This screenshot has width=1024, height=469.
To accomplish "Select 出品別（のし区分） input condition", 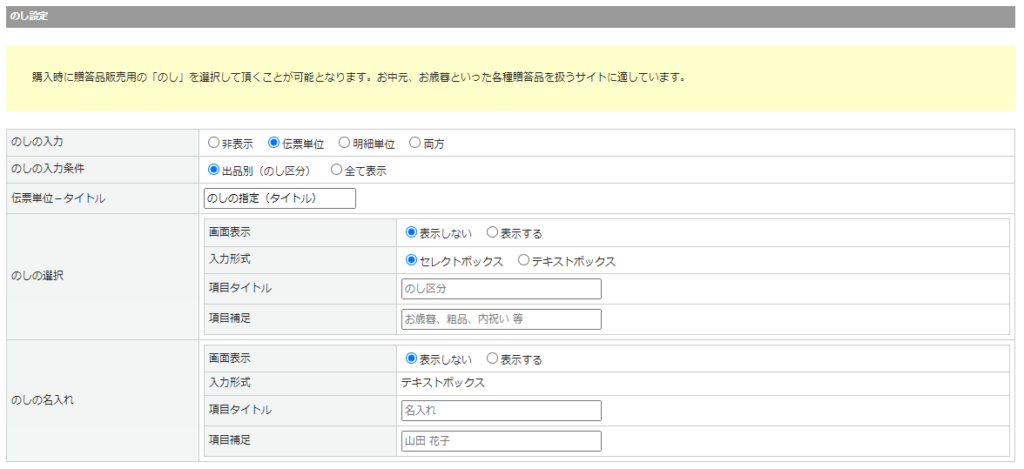I will point(213,170).
